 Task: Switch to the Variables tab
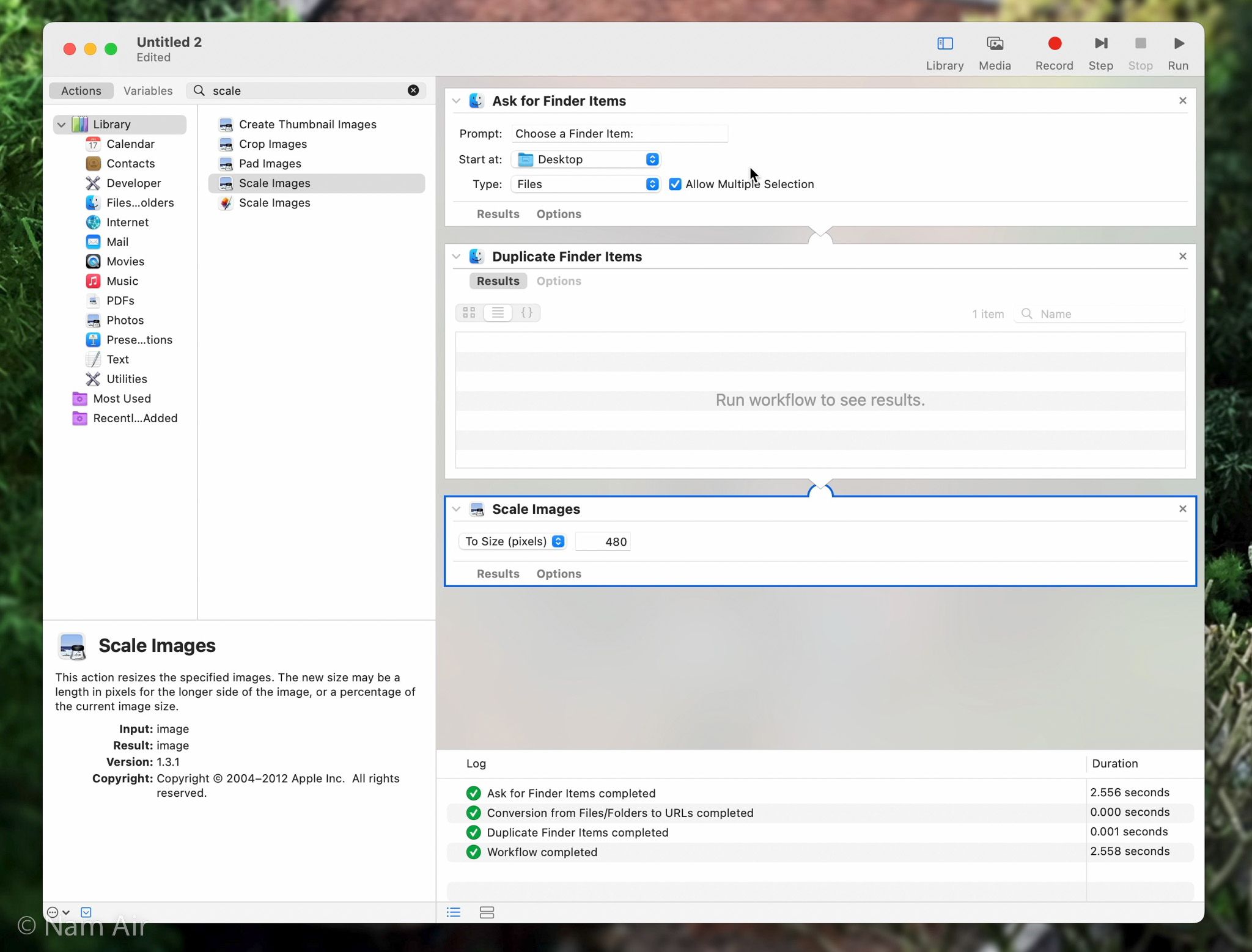[x=148, y=90]
